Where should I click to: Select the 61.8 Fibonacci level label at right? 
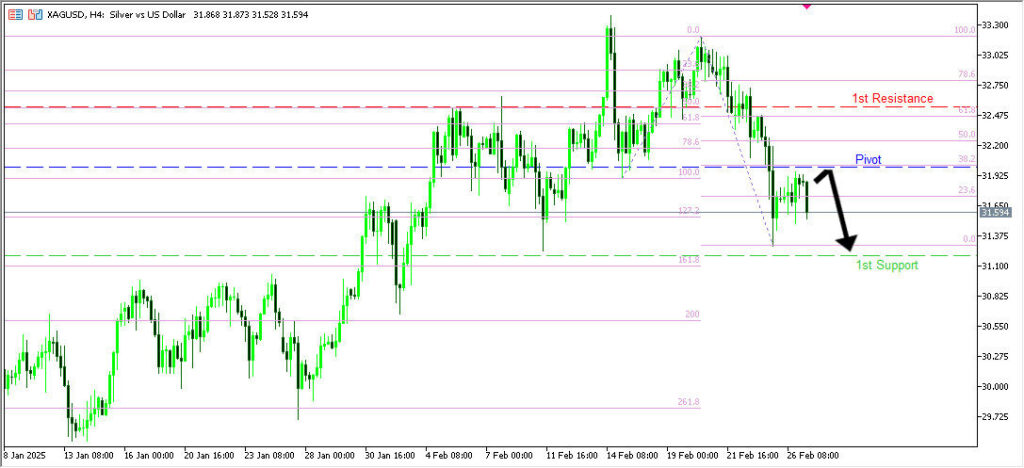(x=966, y=111)
